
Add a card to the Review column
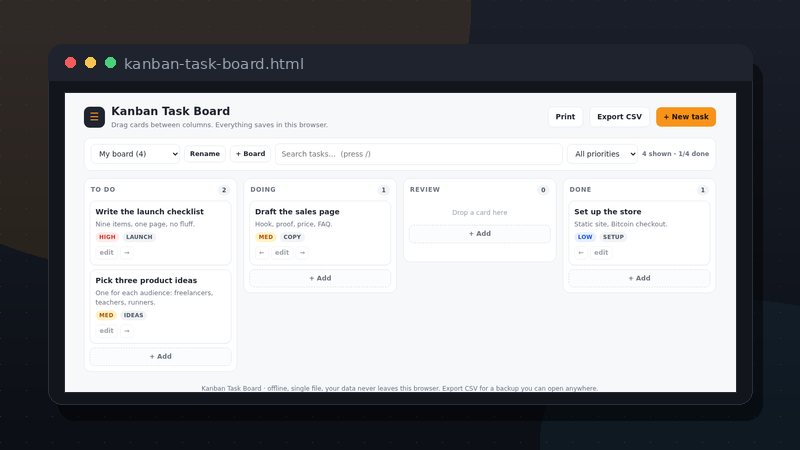pos(480,234)
